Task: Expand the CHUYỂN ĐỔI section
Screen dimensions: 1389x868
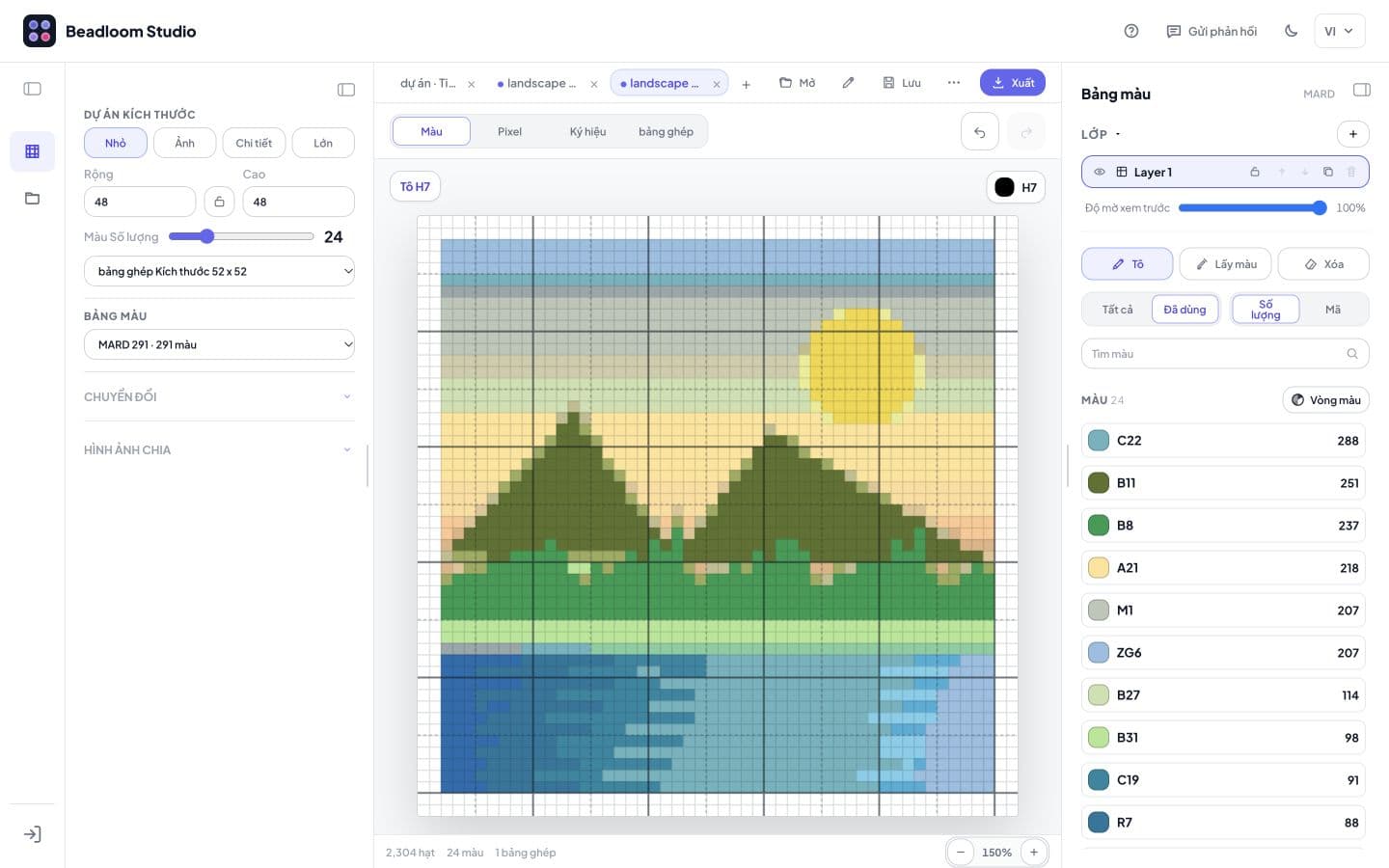Action: (219, 396)
